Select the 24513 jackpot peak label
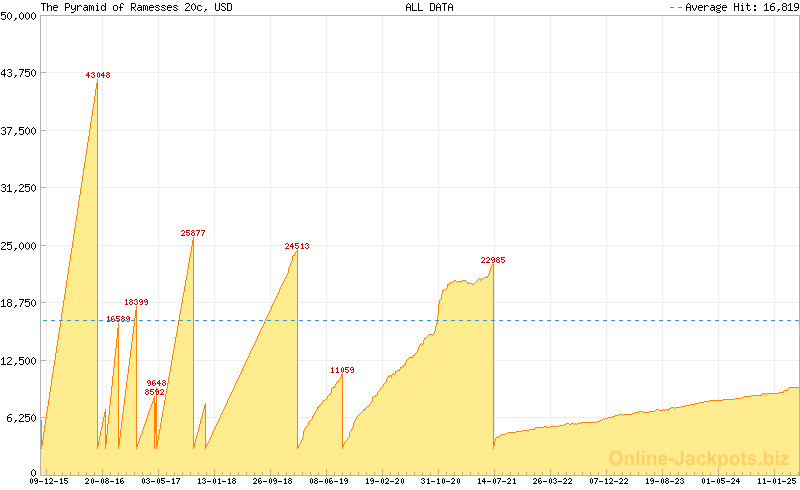The image size is (800, 490). tap(297, 246)
